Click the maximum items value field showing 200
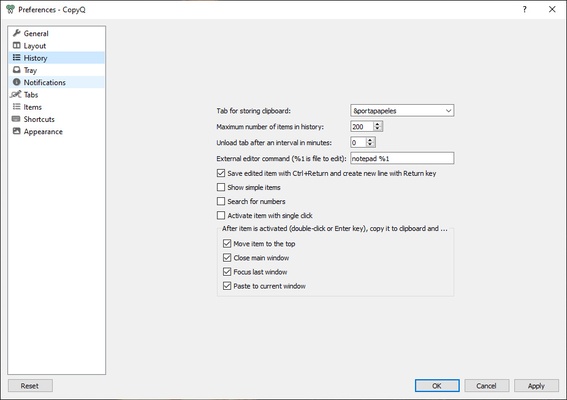 point(362,127)
